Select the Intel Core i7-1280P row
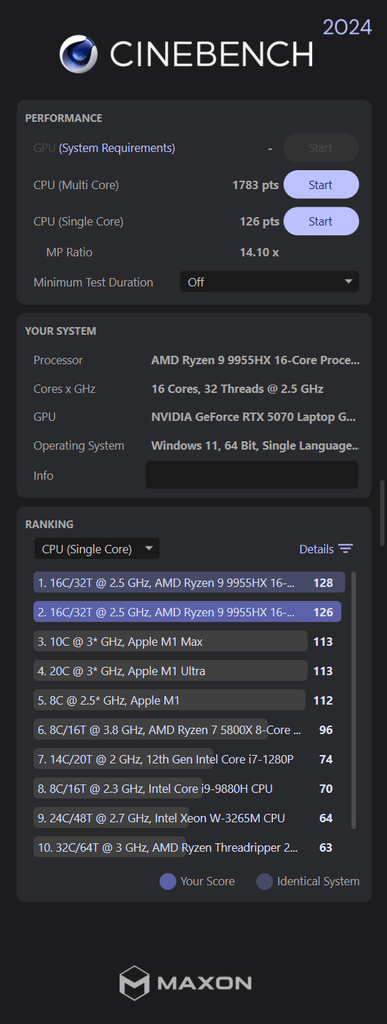This screenshot has height=1024, width=387. (x=186, y=759)
